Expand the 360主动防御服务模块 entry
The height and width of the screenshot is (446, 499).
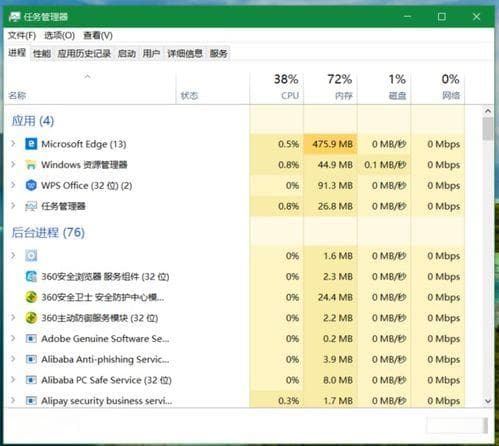point(13,317)
